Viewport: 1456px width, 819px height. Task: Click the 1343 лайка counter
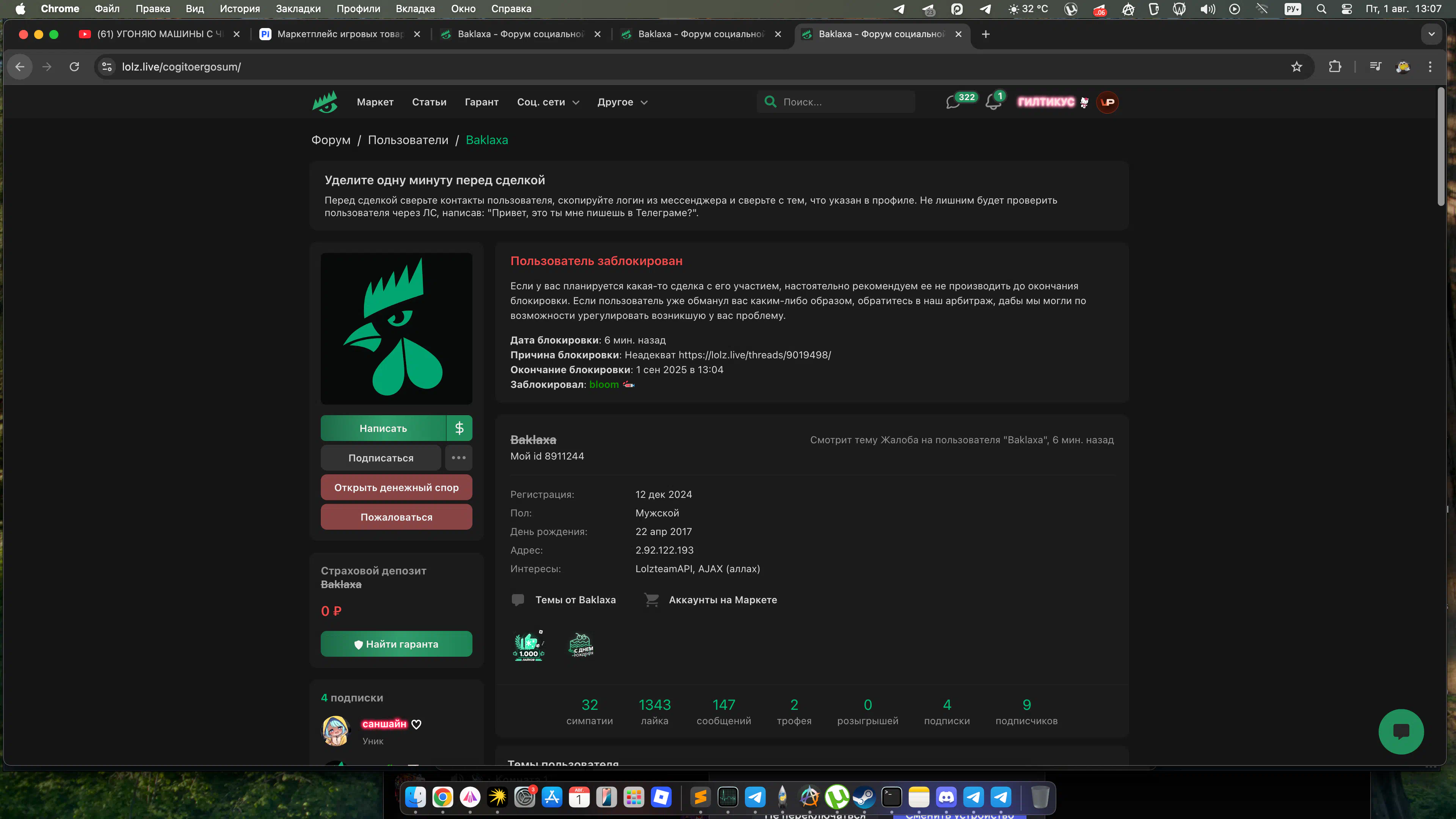click(x=654, y=712)
